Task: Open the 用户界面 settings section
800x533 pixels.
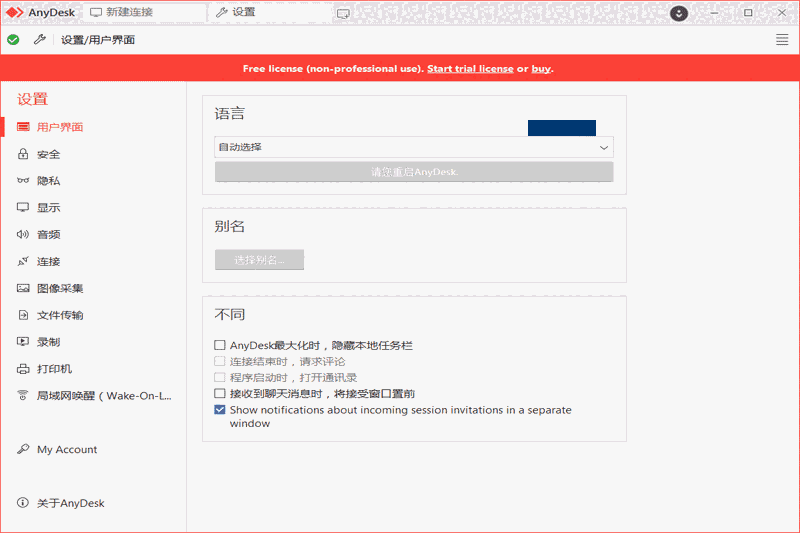Action: point(60,127)
